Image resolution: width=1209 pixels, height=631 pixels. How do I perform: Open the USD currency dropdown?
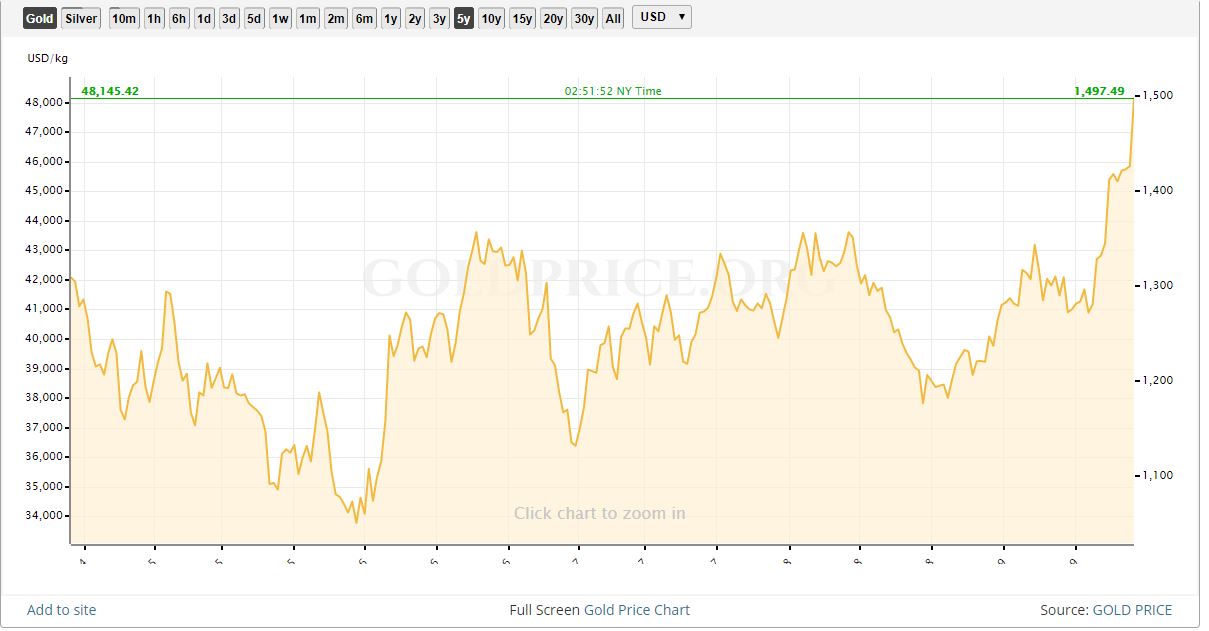pyautogui.click(x=661, y=17)
